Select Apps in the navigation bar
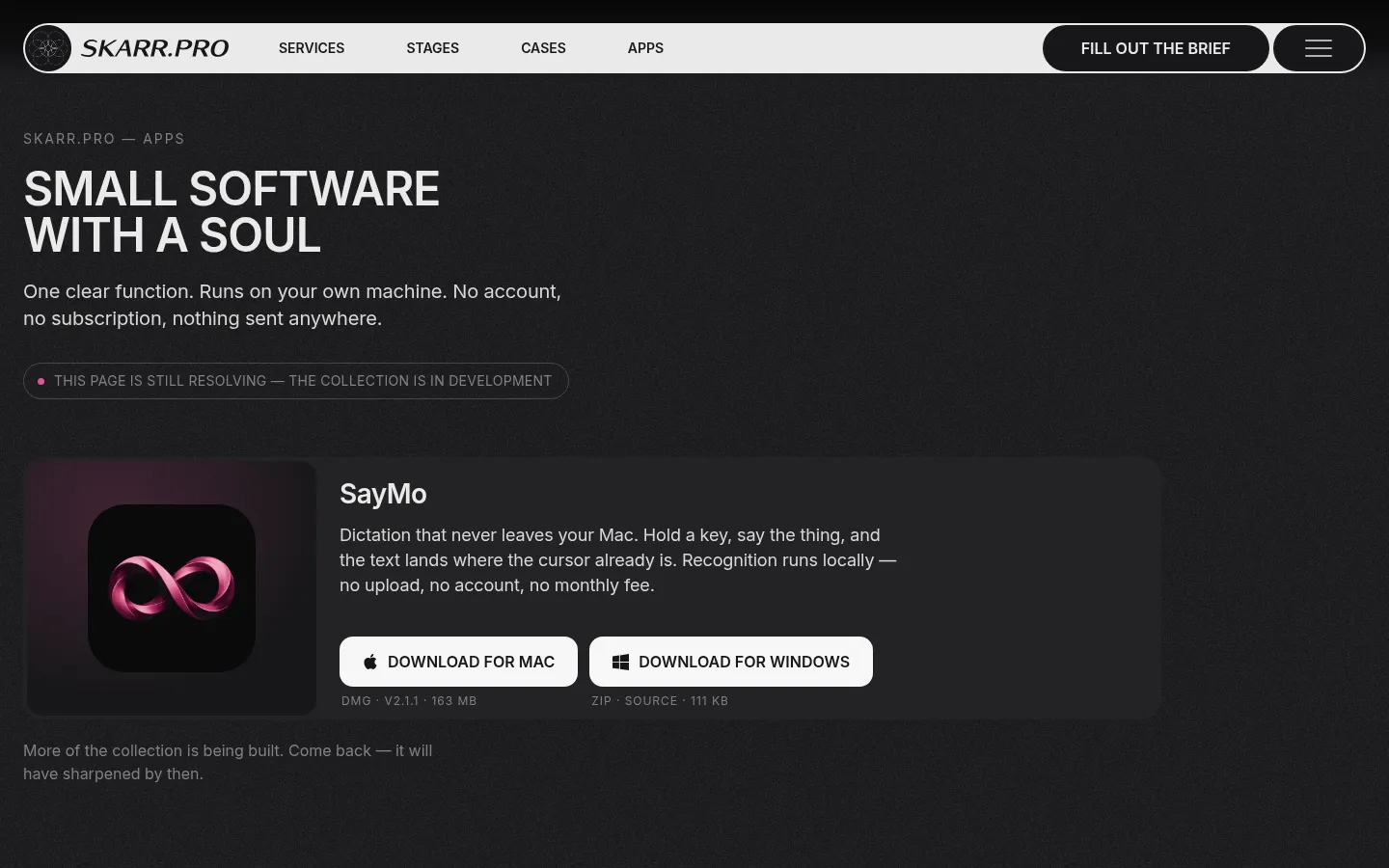 (645, 48)
